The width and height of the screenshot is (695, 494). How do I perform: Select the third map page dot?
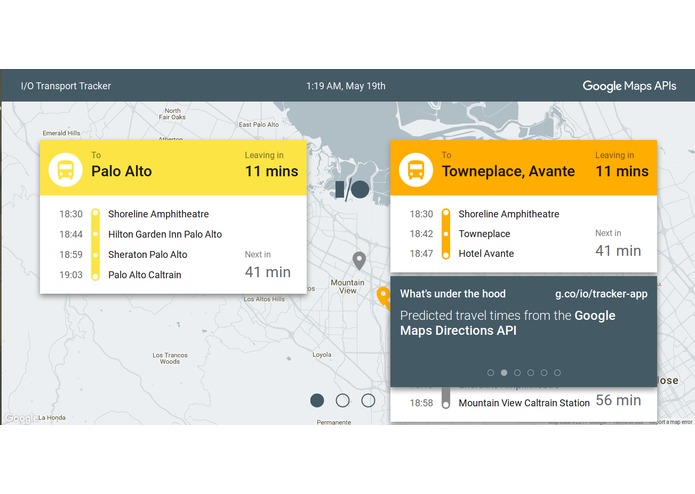[368, 401]
